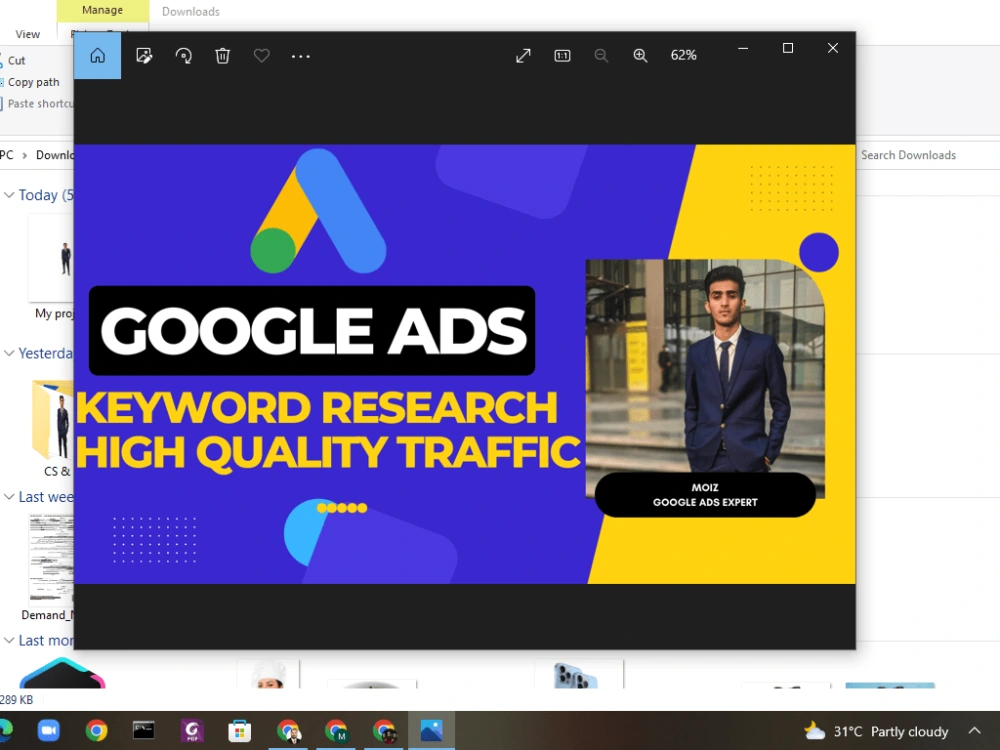
Task: Open Chrome profile M in taskbar
Action: click(x=335, y=730)
